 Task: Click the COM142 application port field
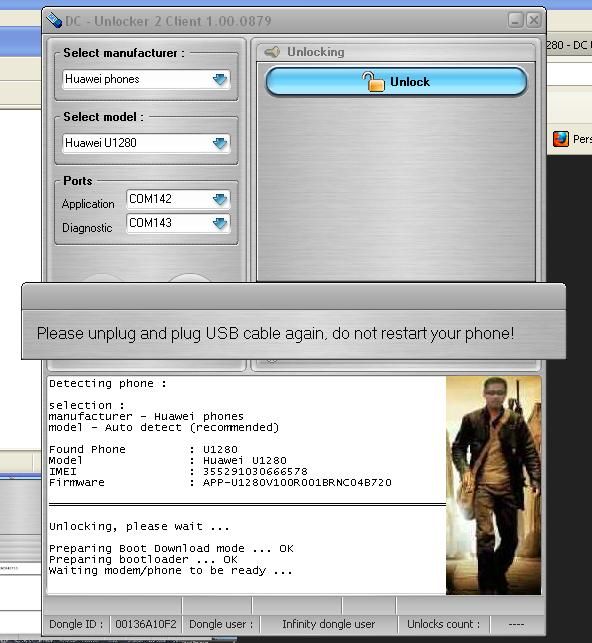(178, 199)
